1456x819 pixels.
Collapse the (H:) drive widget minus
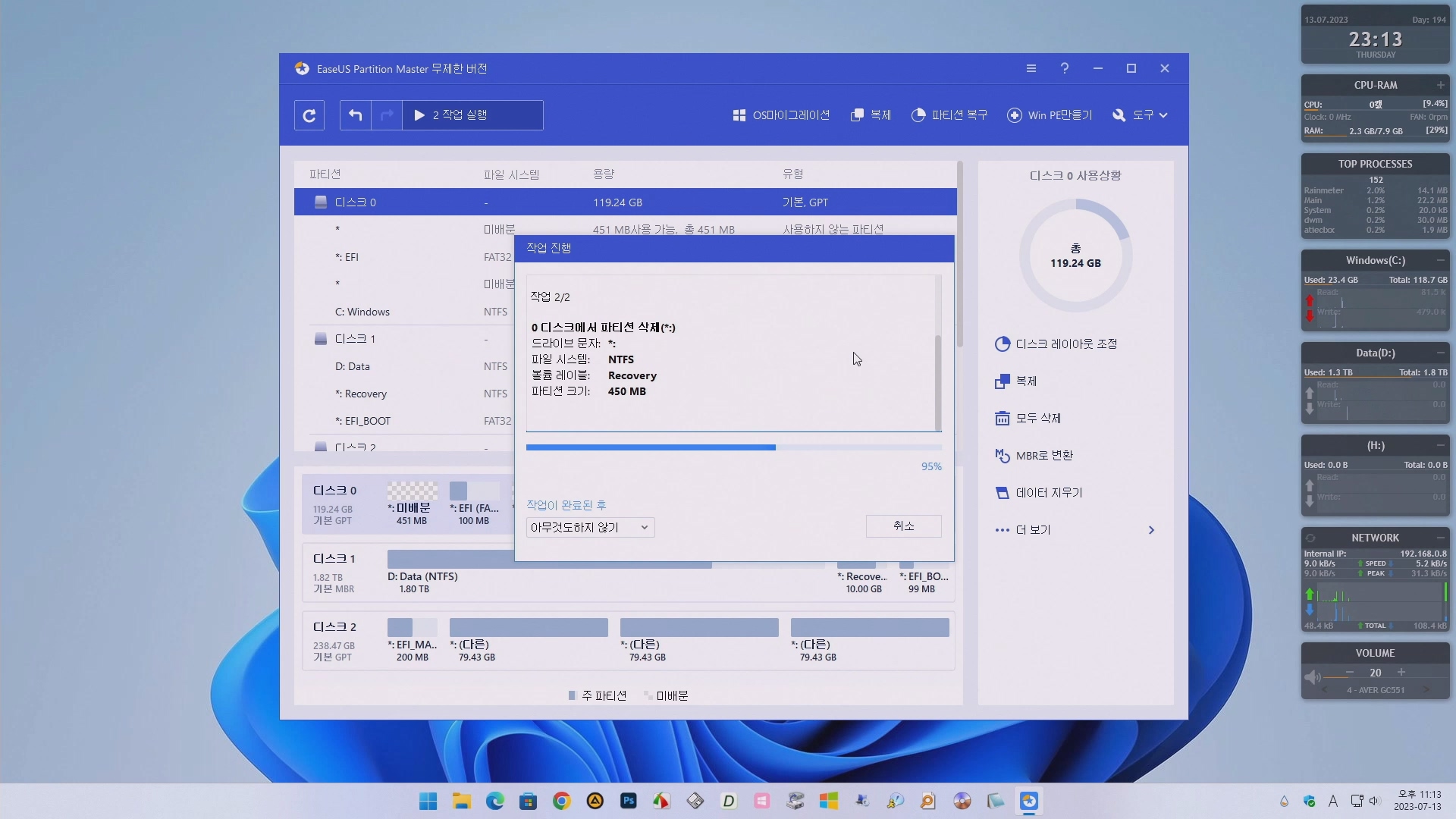point(1440,445)
